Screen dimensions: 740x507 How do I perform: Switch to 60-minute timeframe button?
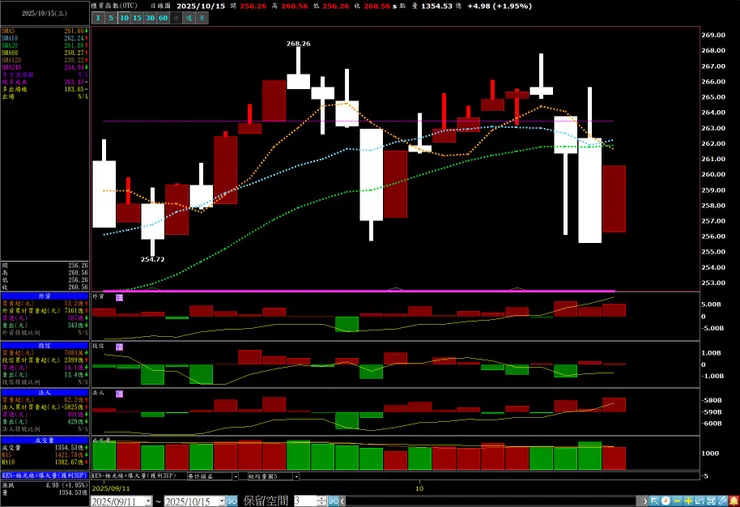point(163,18)
